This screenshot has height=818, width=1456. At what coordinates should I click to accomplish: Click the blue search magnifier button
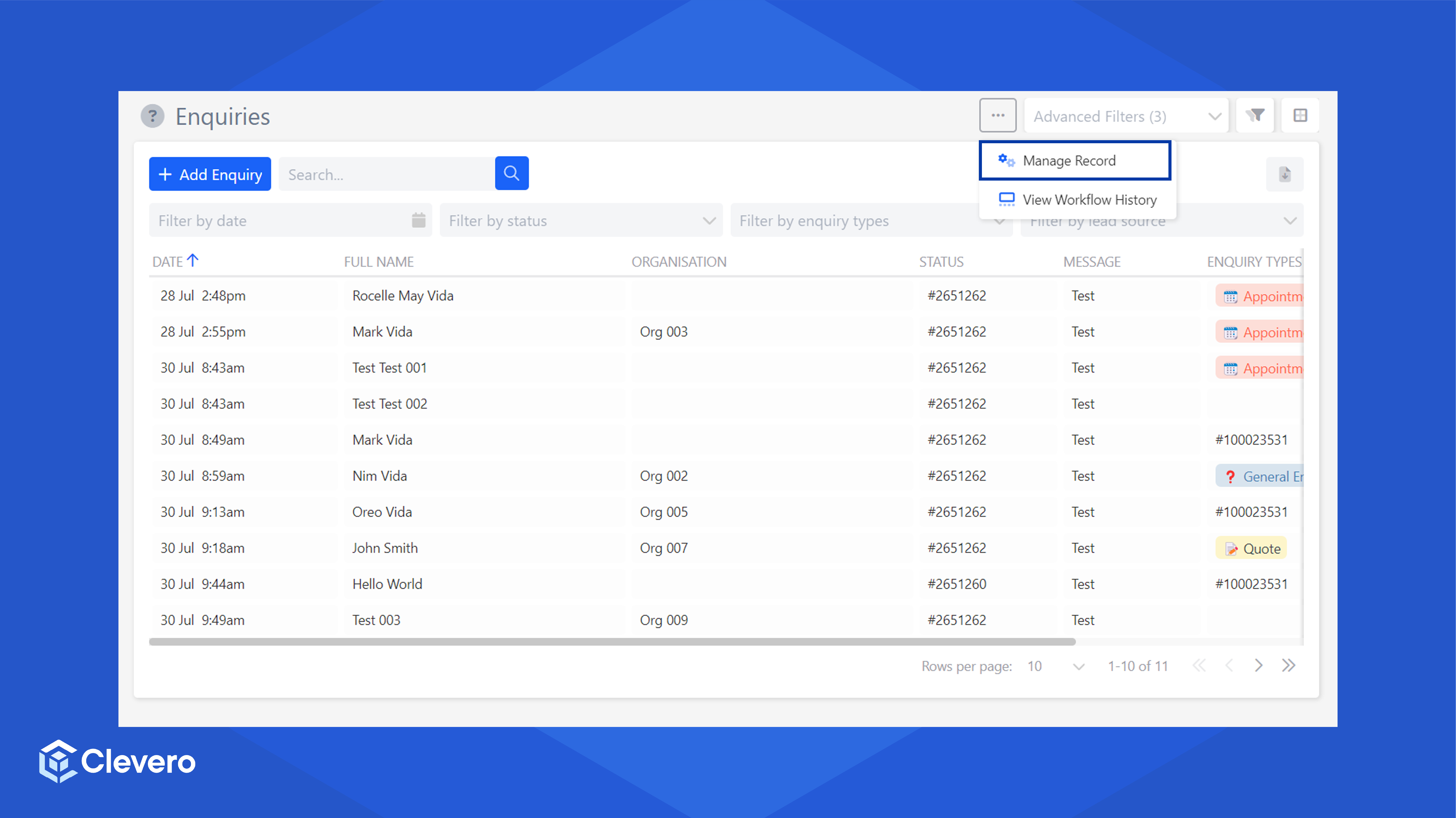(511, 173)
